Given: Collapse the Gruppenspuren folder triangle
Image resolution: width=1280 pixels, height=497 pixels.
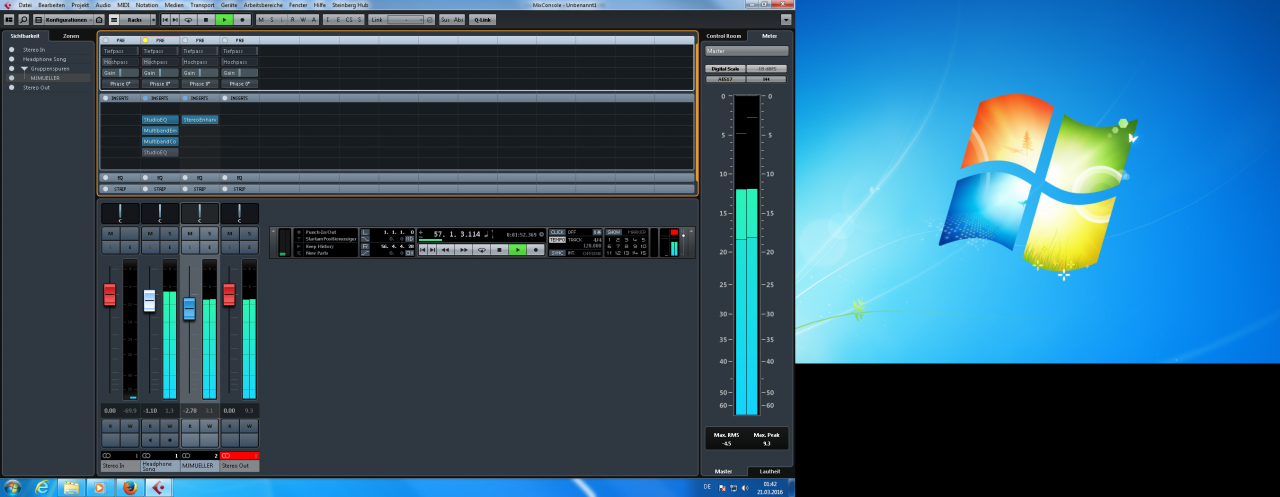Looking at the screenshot, I should [x=24, y=68].
